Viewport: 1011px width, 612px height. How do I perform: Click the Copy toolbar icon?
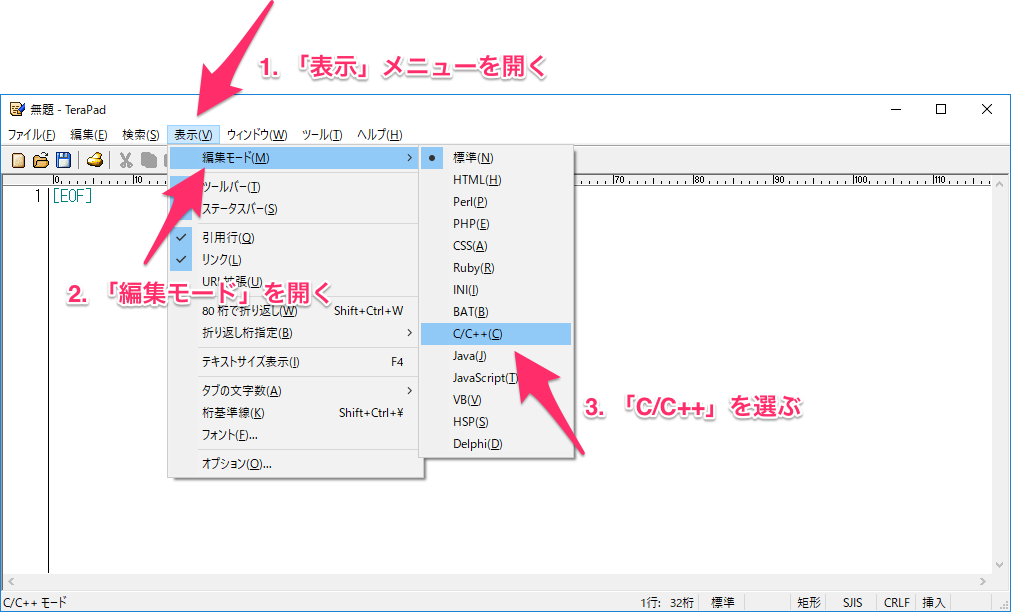tap(148, 159)
